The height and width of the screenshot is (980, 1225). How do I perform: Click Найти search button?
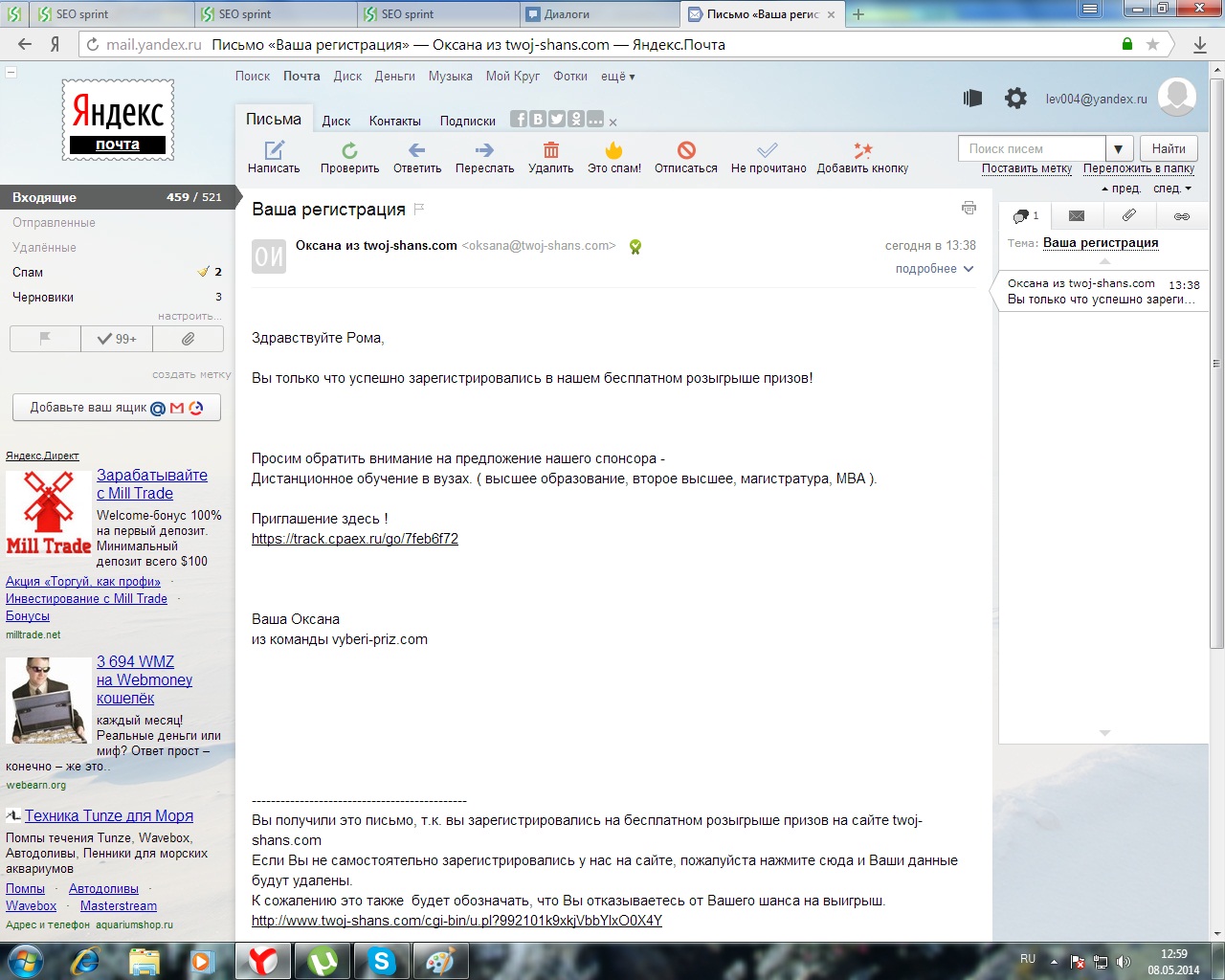point(1169,148)
